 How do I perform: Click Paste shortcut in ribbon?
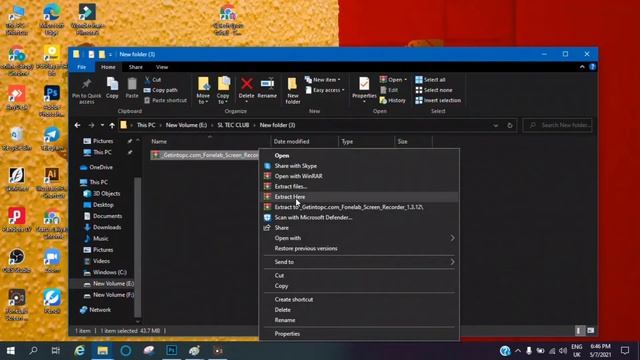pos(165,100)
